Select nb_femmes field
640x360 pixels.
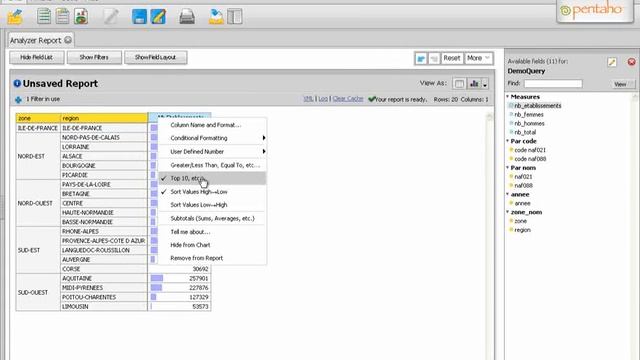[529, 115]
